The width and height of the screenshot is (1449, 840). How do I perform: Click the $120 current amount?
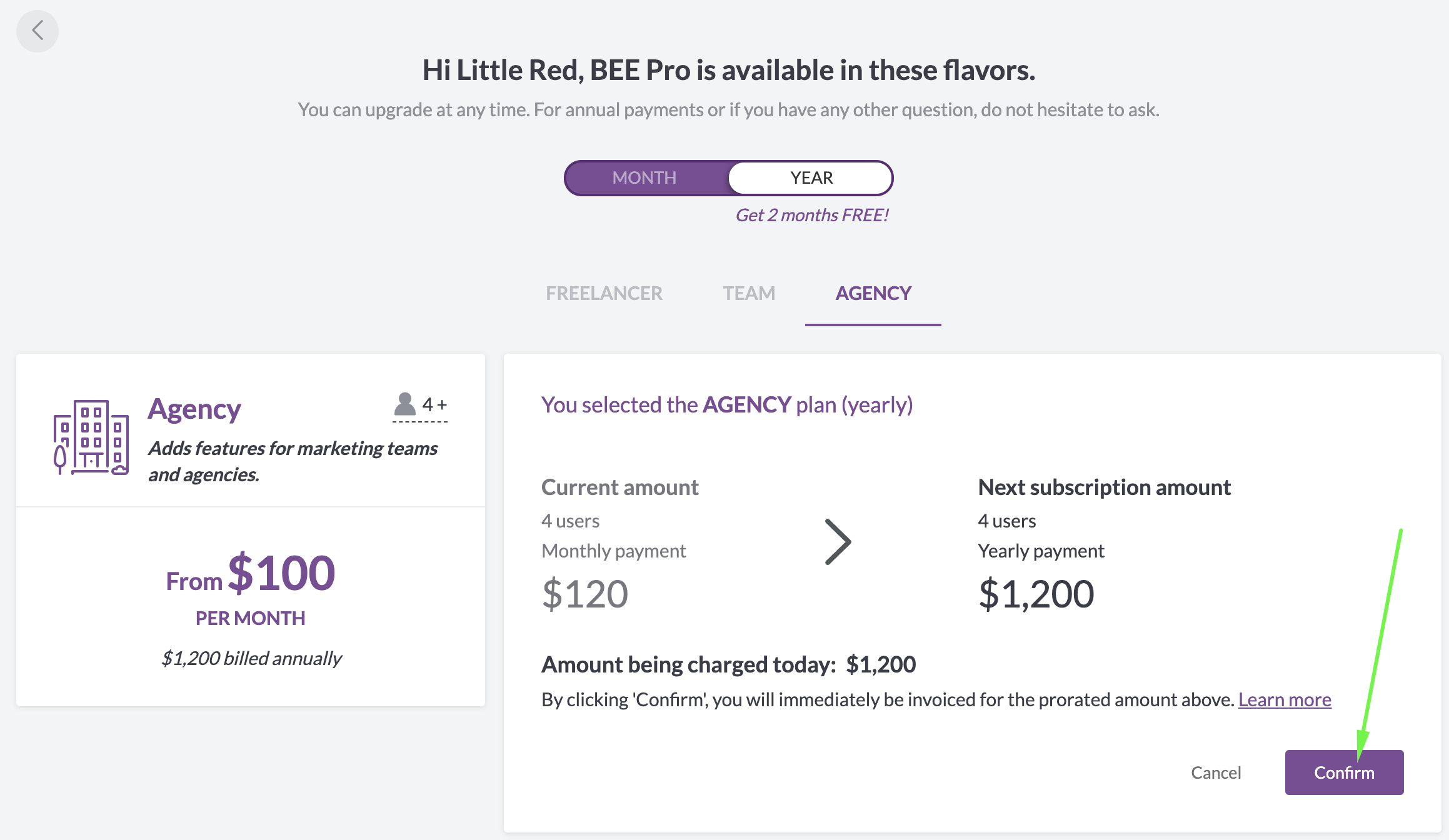pyautogui.click(x=584, y=594)
